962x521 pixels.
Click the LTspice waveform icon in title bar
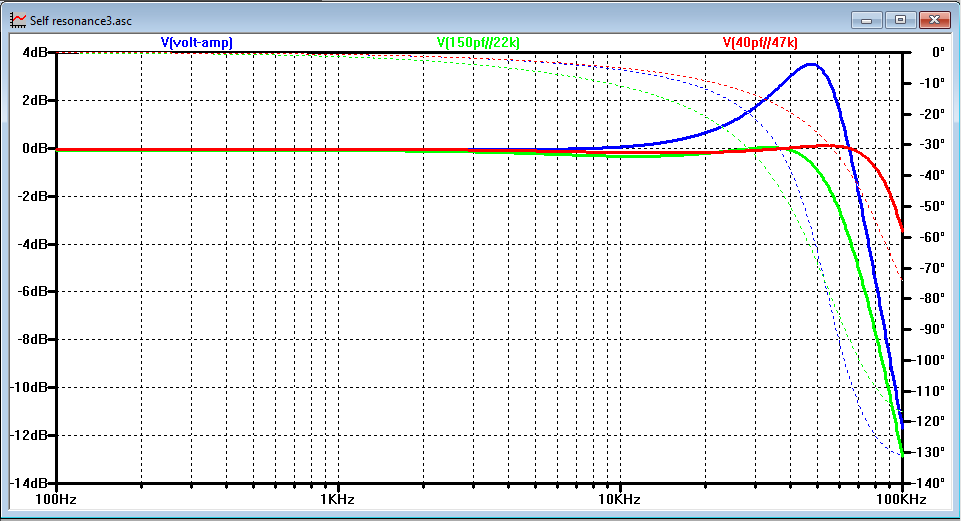[x=18, y=20]
